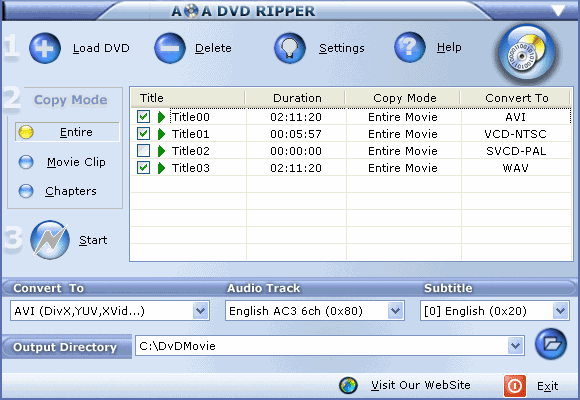580x400 pixels.
Task: Open the title bar triangle menu
Action: click(558, 10)
